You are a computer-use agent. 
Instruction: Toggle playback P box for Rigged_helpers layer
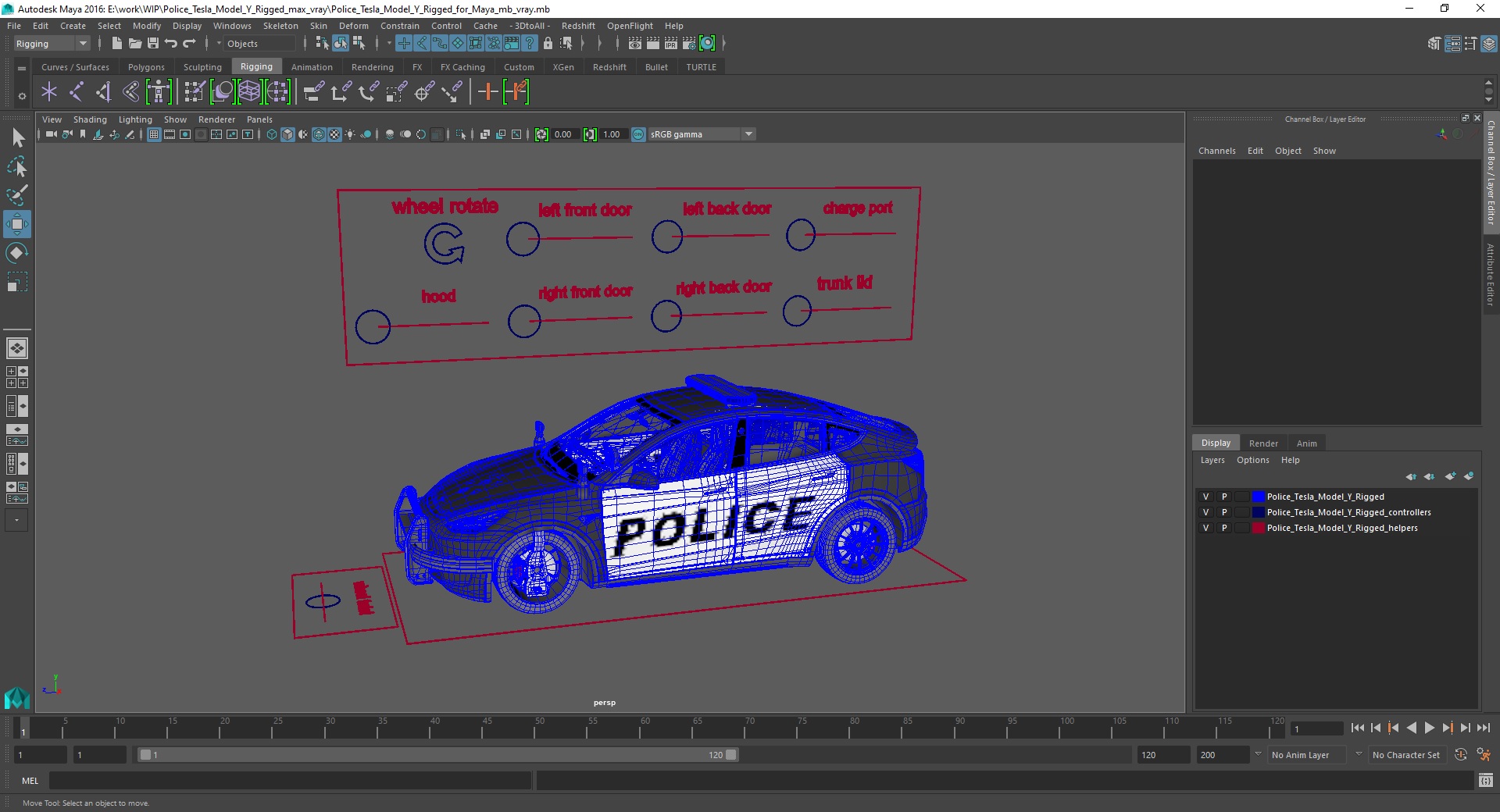1224,528
